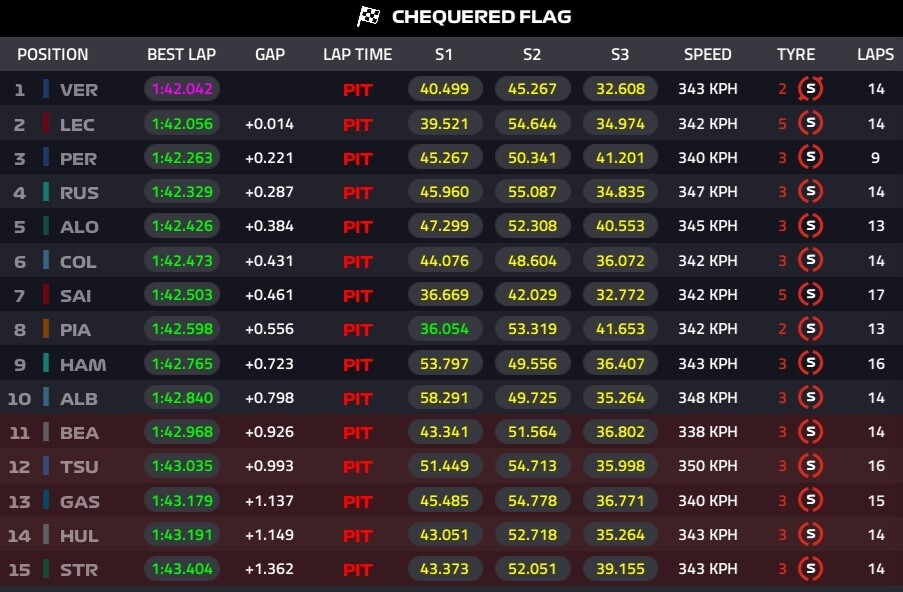The width and height of the screenshot is (903, 592).
Task: Click the PIT status for ALB
Action: (x=357, y=398)
